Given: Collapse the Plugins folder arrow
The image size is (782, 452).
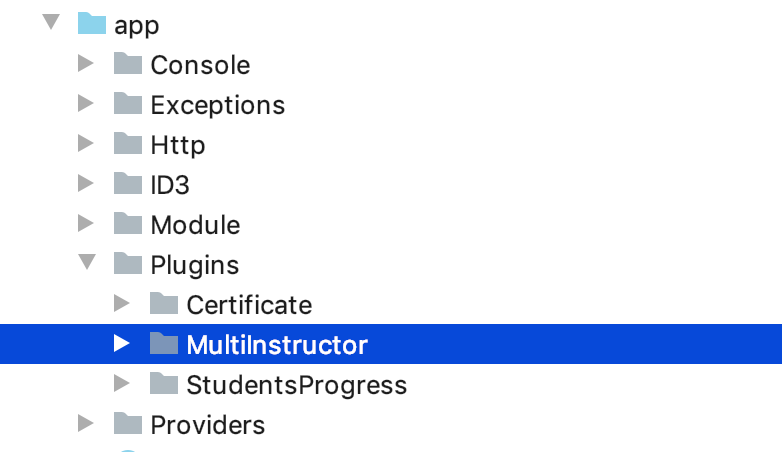Looking at the screenshot, I should click(x=87, y=262).
